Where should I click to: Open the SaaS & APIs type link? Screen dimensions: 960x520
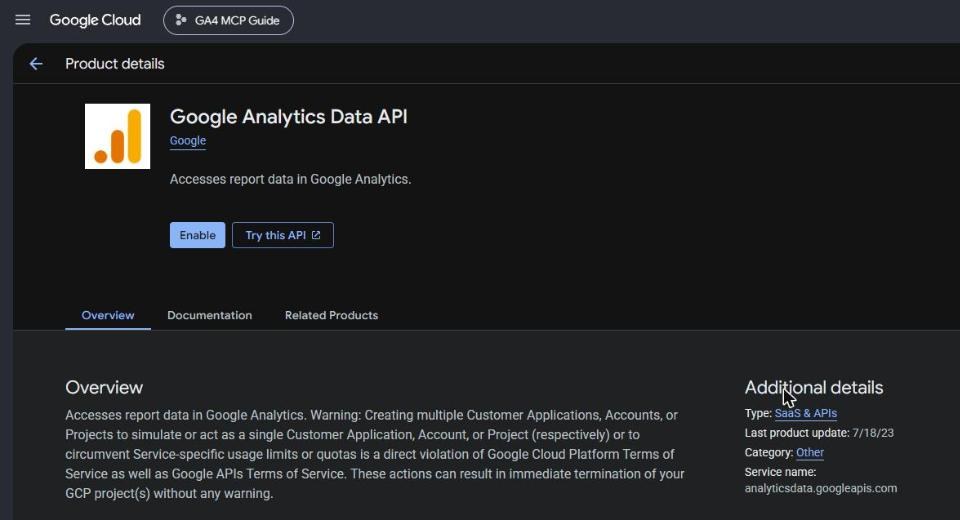tap(806, 413)
